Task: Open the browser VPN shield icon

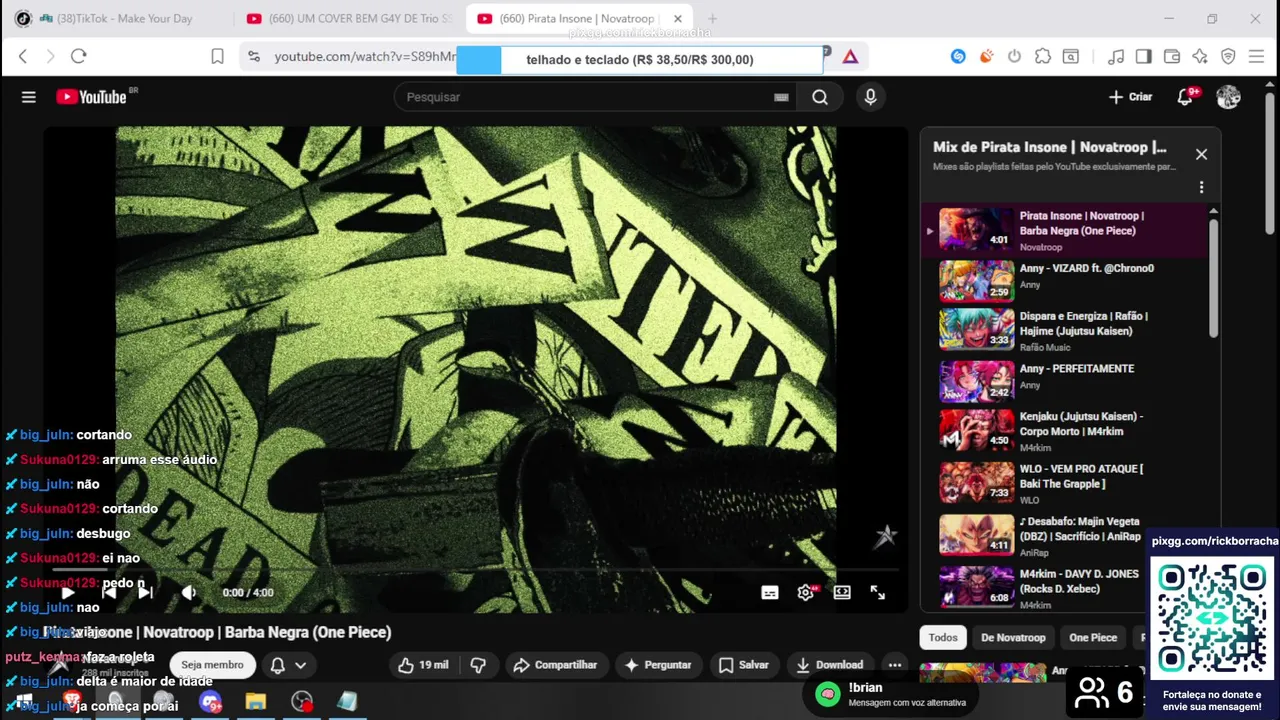Action: (1228, 57)
